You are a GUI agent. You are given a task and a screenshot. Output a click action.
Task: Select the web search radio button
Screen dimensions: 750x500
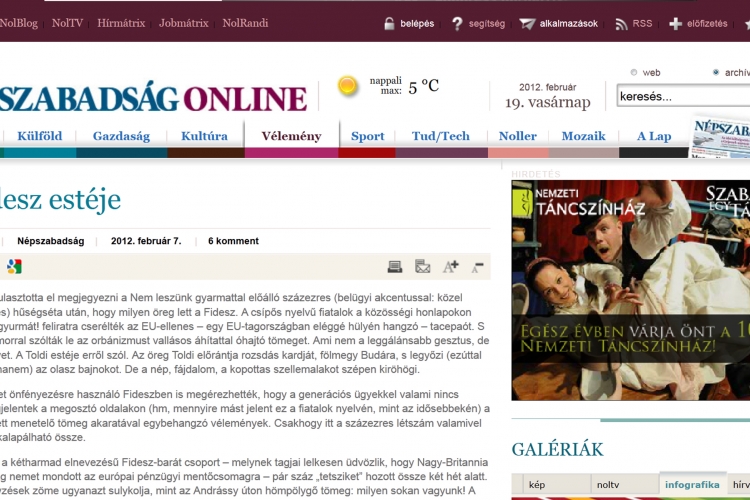[x=634, y=72]
